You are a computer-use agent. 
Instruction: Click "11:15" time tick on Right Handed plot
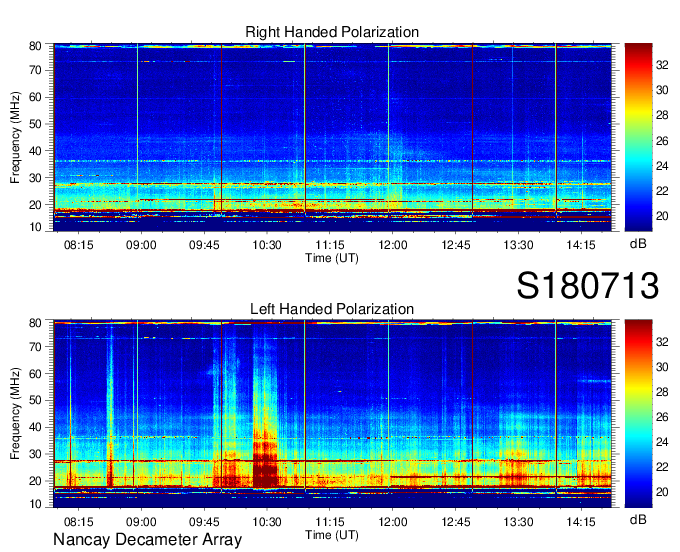pos(330,245)
